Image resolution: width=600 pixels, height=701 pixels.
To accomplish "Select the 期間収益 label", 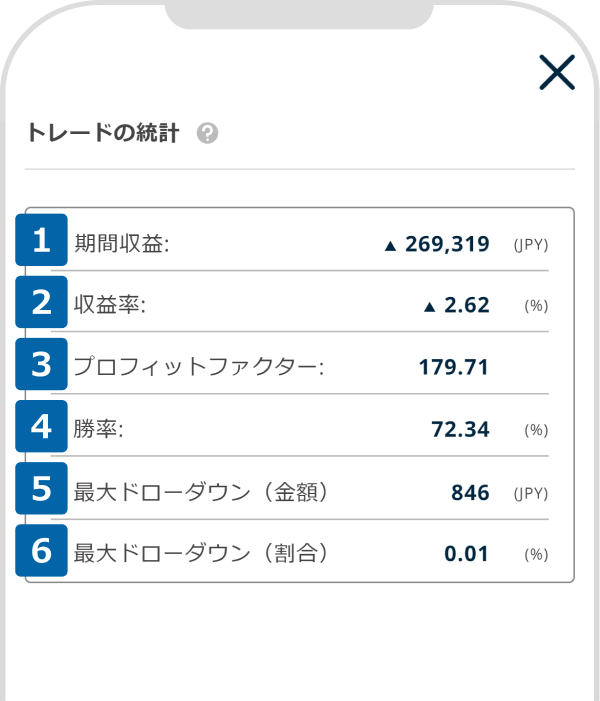I will click(121, 244).
